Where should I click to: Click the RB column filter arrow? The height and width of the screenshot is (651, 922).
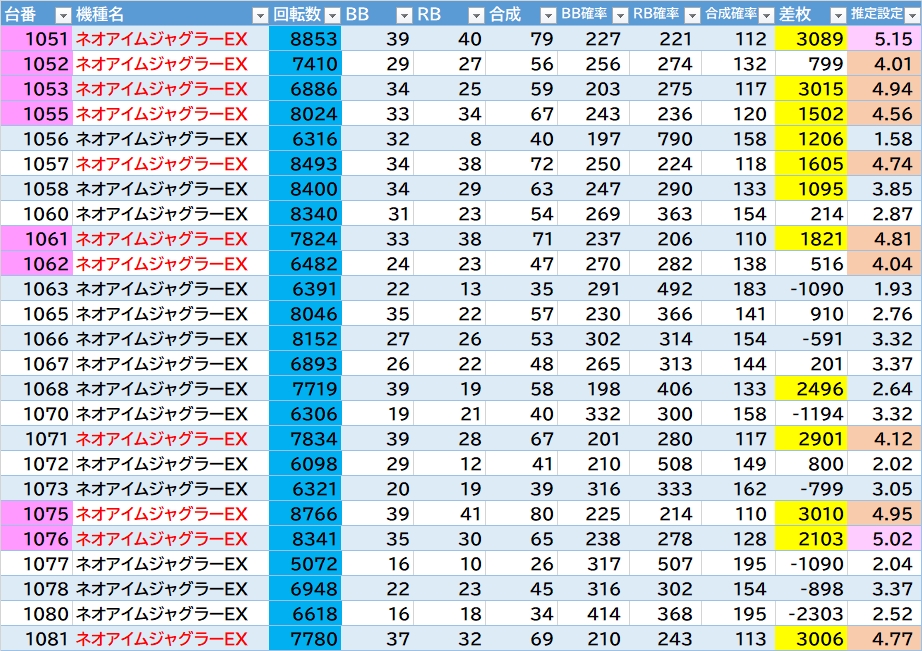[x=476, y=15]
